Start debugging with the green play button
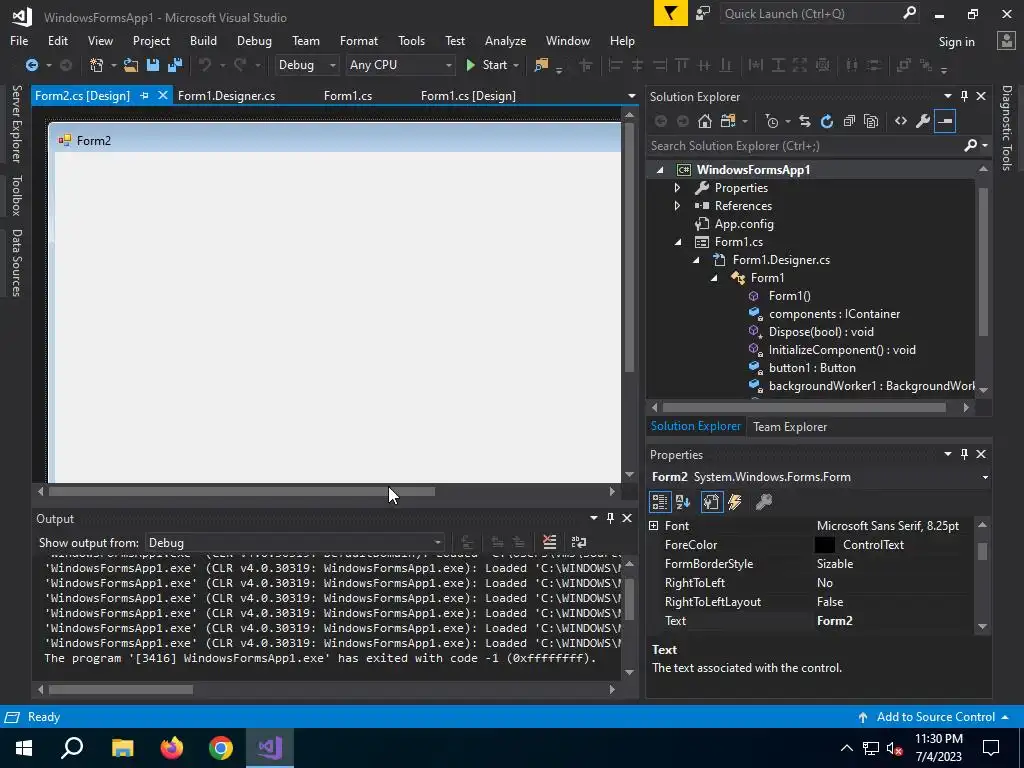Image resolution: width=1024 pixels, height=768 pixels. point(470,65)
